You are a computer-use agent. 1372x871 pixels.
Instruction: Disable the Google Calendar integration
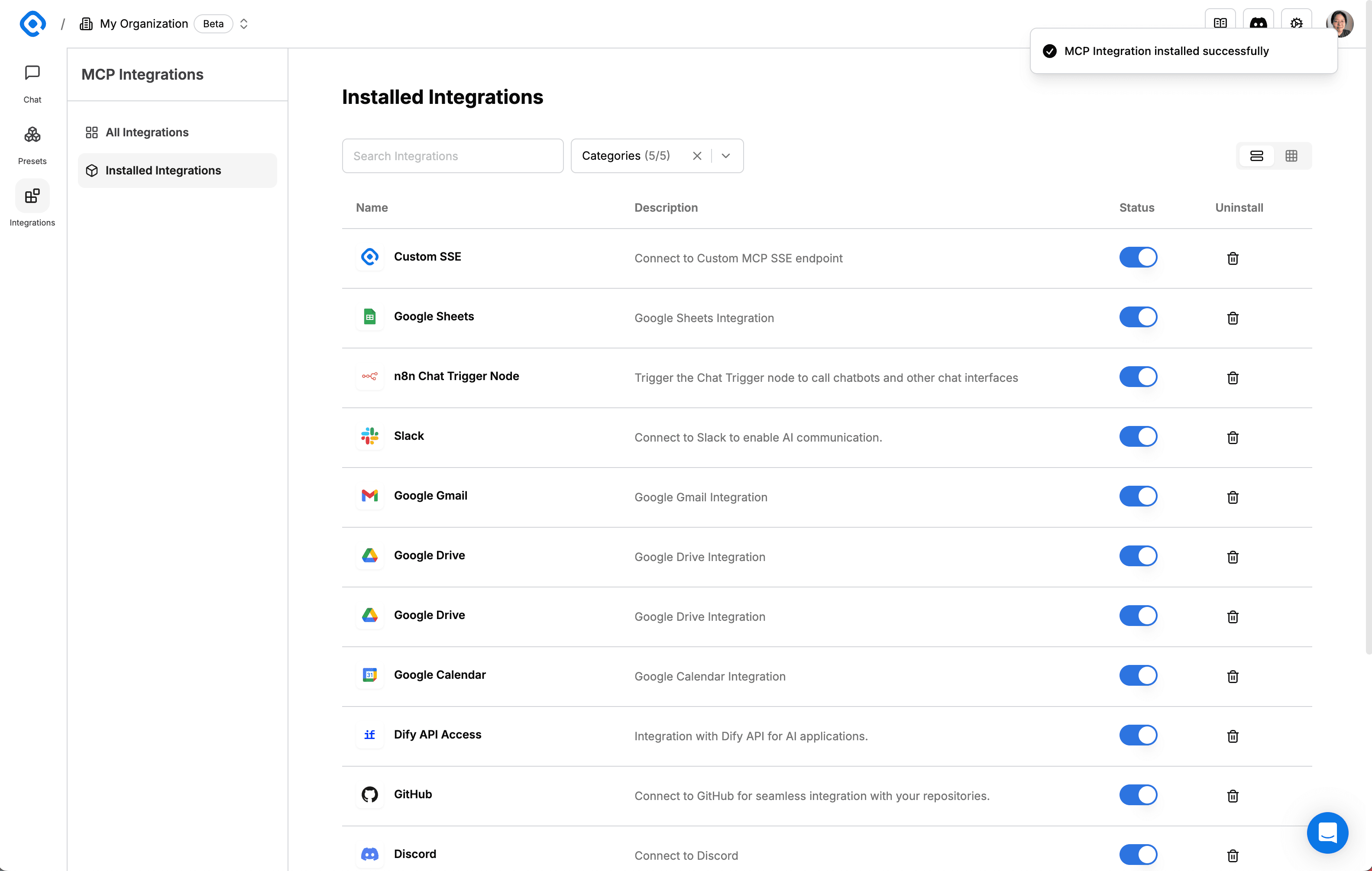[1138, 676]
